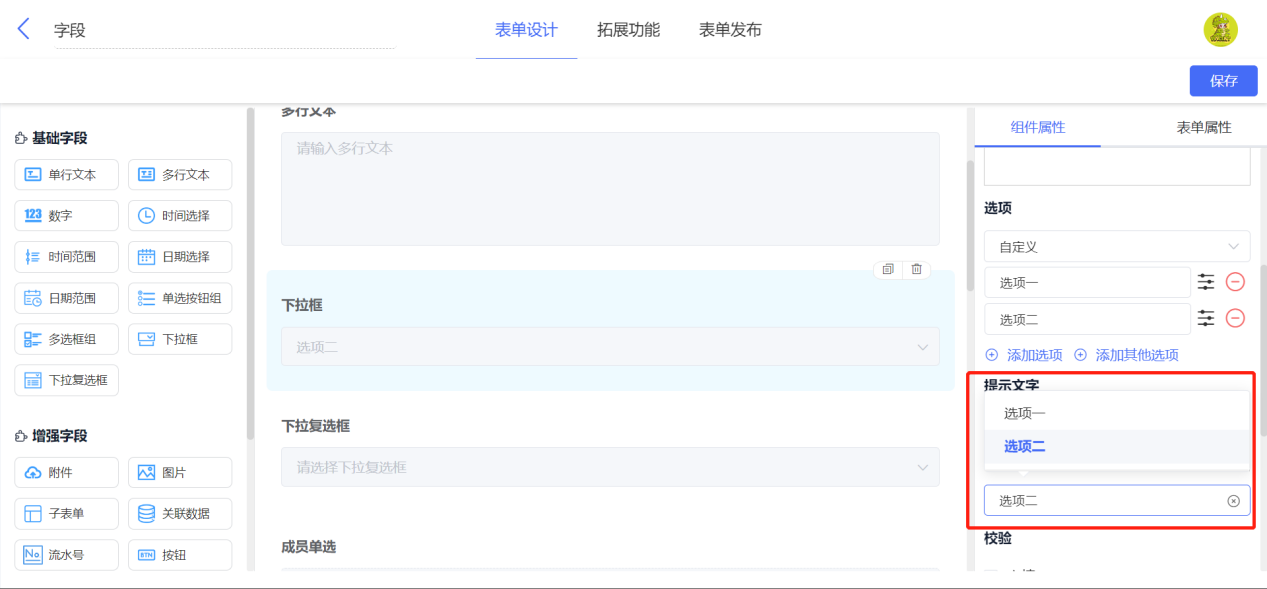Clear the 选项二 default value

[1233, 501]
